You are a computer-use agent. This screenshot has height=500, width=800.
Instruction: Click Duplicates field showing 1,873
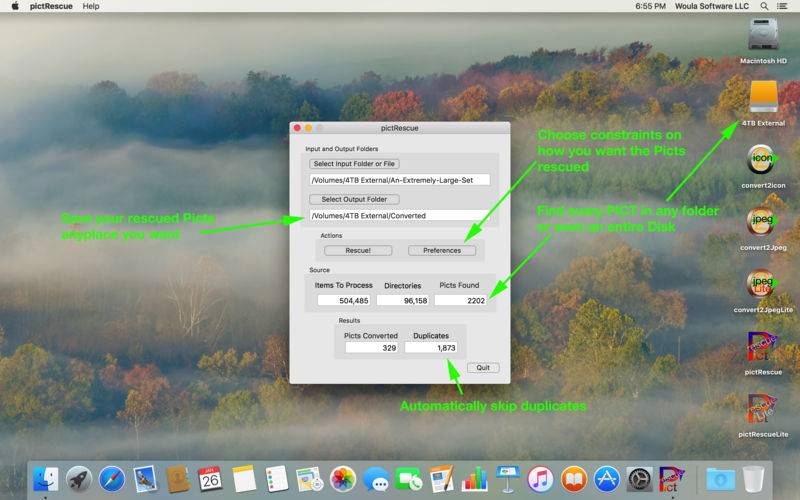[431, 347]
